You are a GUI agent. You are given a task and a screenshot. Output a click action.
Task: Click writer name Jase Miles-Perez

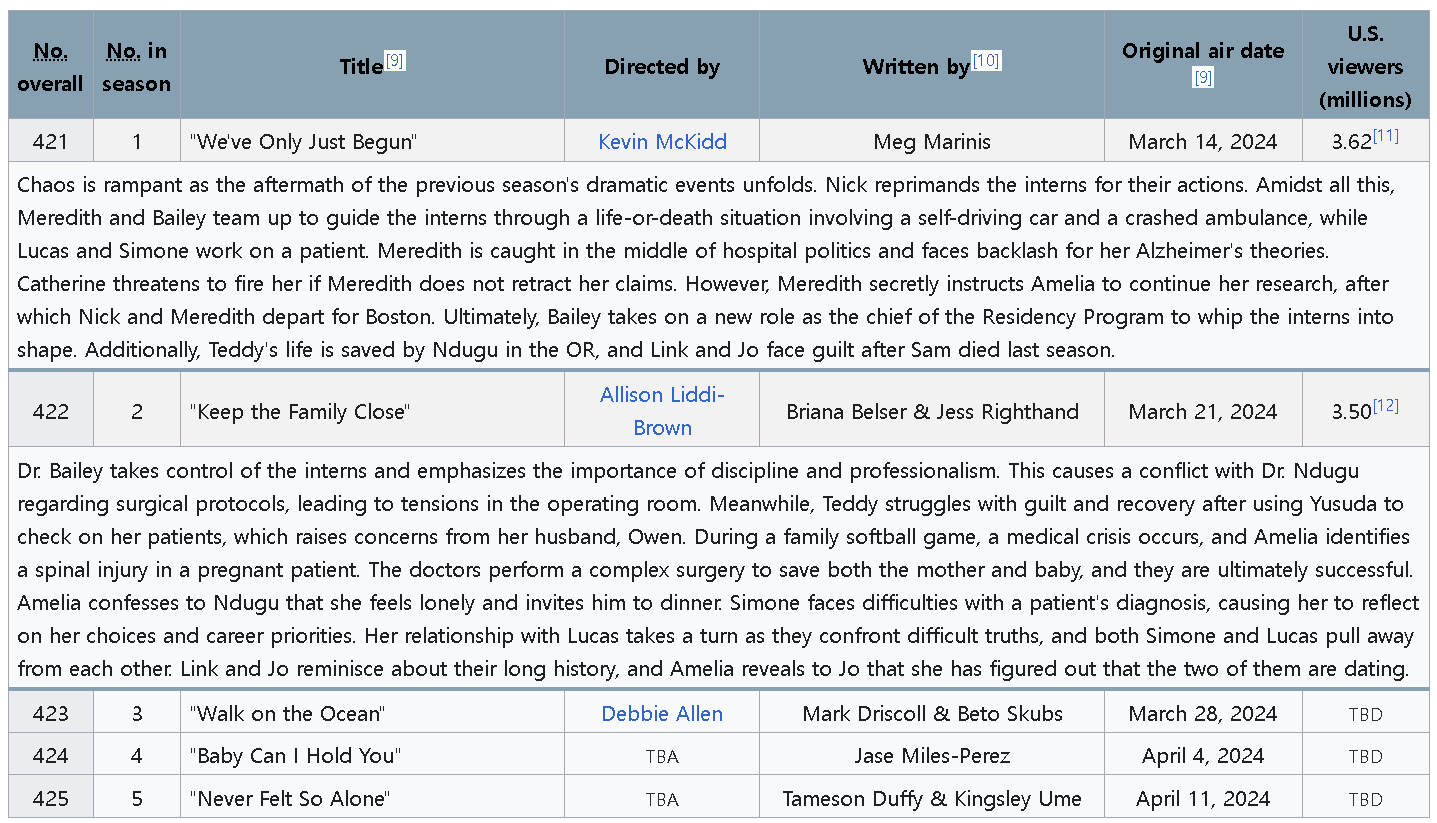(932, 756)
